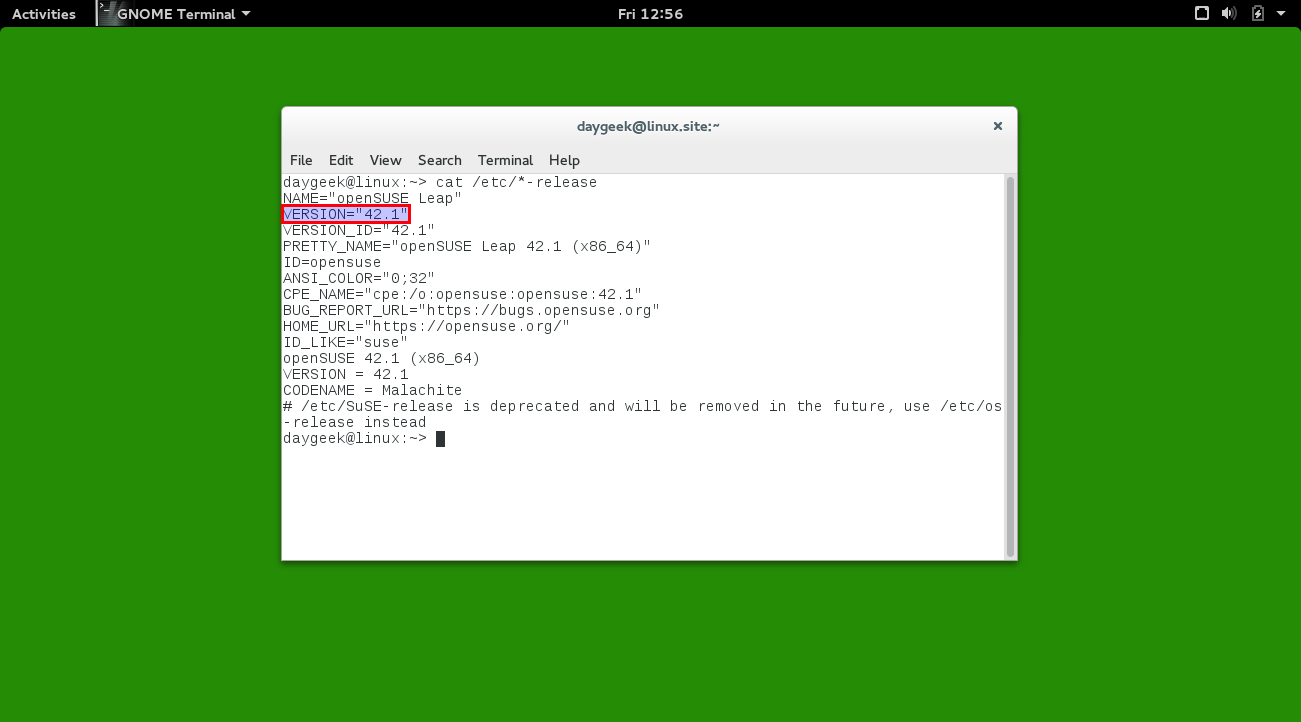Open the Help menu

click(564, 160)
